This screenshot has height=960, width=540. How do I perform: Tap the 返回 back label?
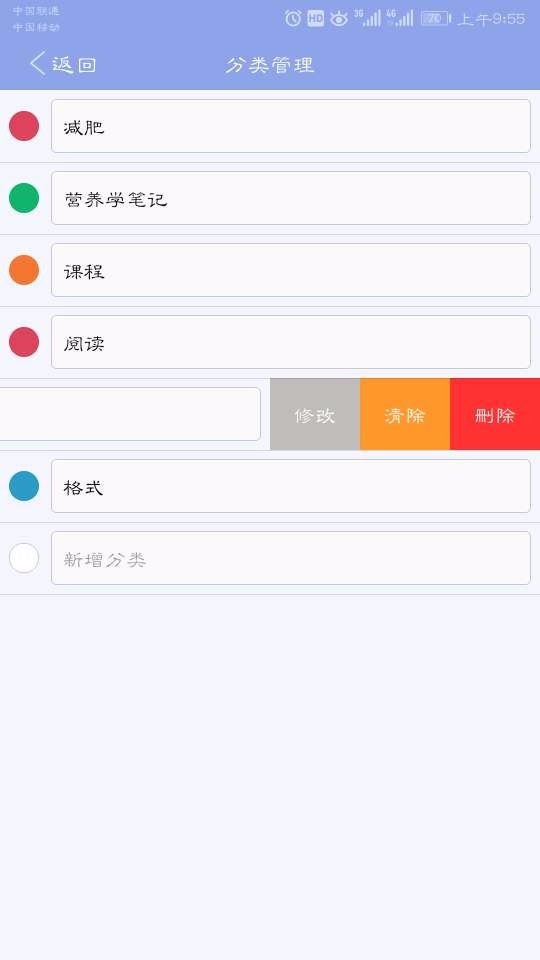(74, 64)
